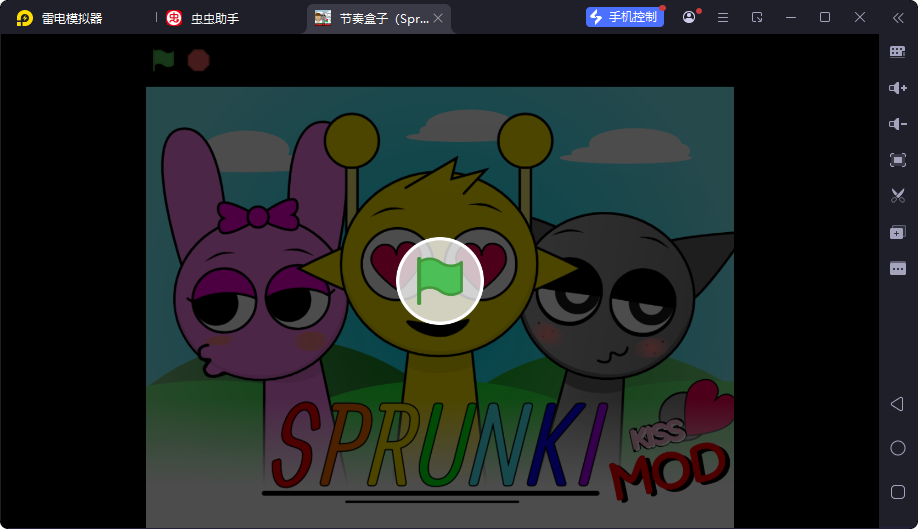Click the volume up icon
This screenshot has height=529, width=918.
click(x=898, y=88)
